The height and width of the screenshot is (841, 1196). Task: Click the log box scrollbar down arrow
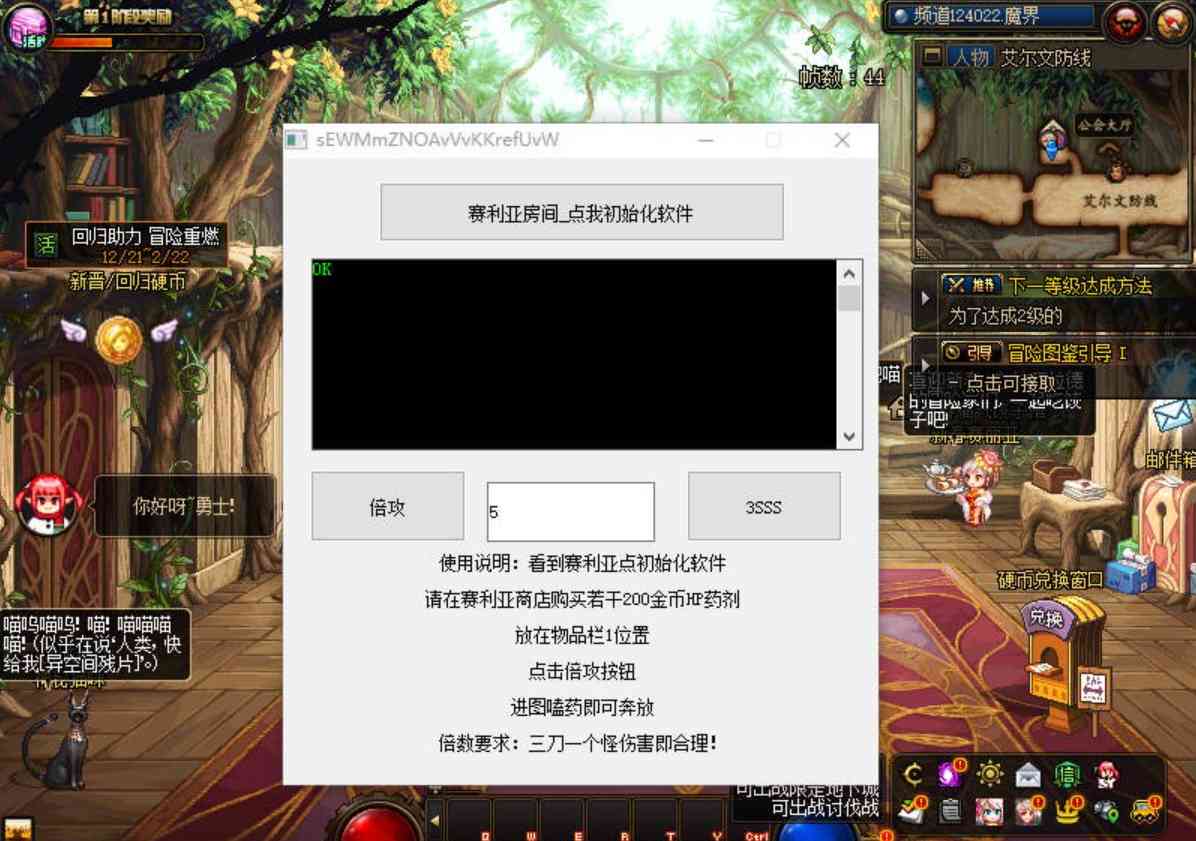tap(849, 436)
